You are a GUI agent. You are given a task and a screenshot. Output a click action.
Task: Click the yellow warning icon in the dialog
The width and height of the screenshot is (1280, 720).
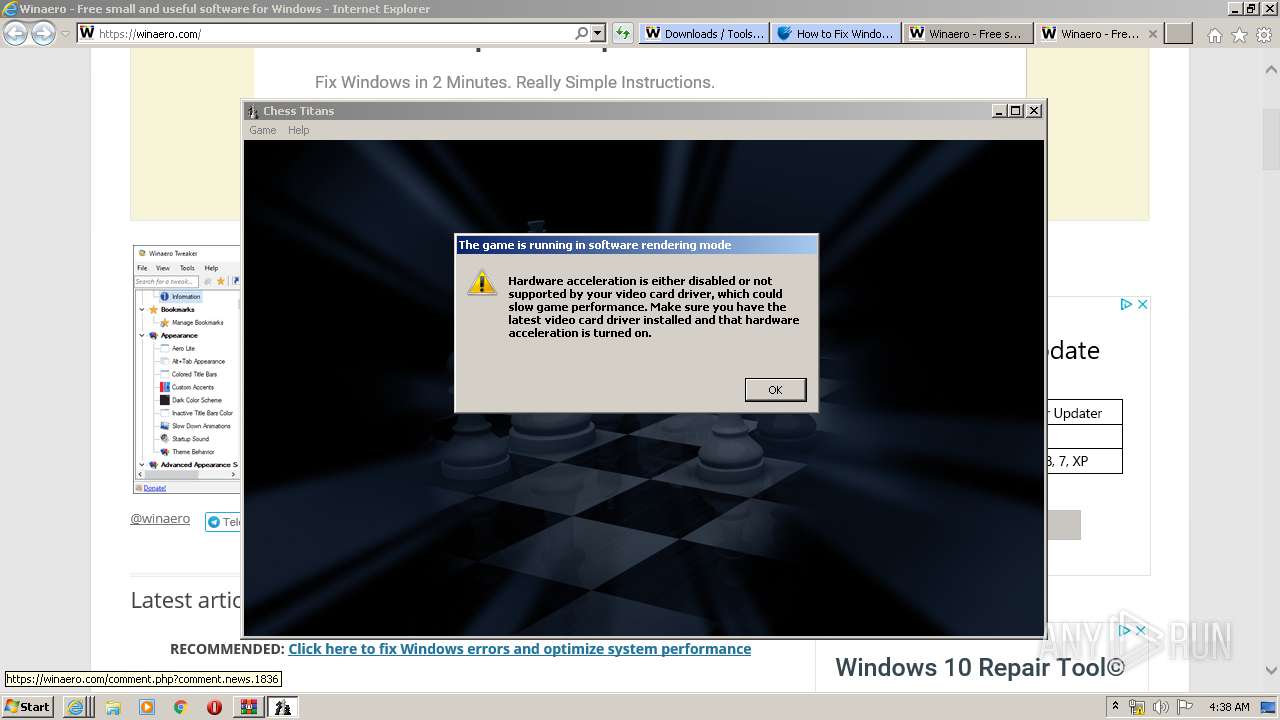click(482, 283)
